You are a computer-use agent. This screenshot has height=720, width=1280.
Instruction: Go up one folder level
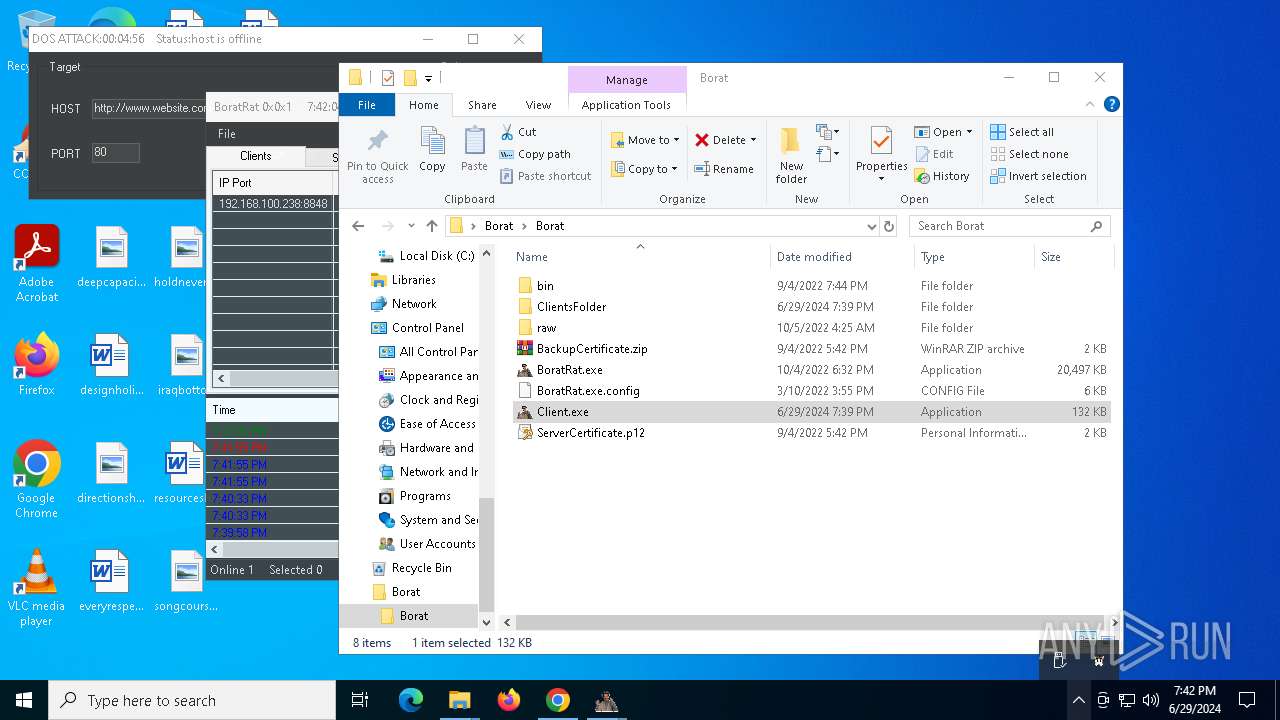point(432,226)
